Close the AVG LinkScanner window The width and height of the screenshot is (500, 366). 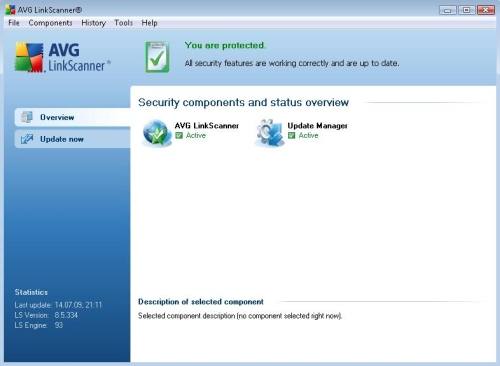pyautogui.click(x=486, y=10)
